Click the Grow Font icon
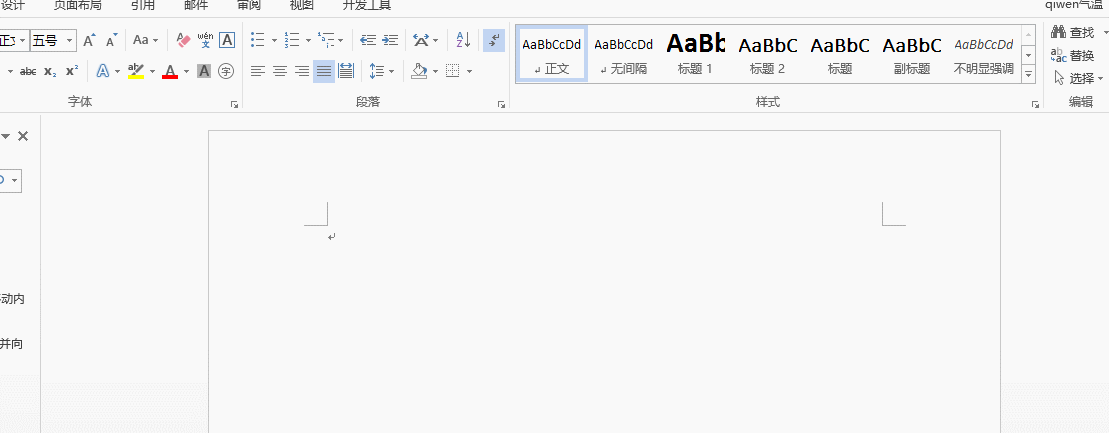The height and width of the screenshot is (433, 1109). [x=89, y=40]
